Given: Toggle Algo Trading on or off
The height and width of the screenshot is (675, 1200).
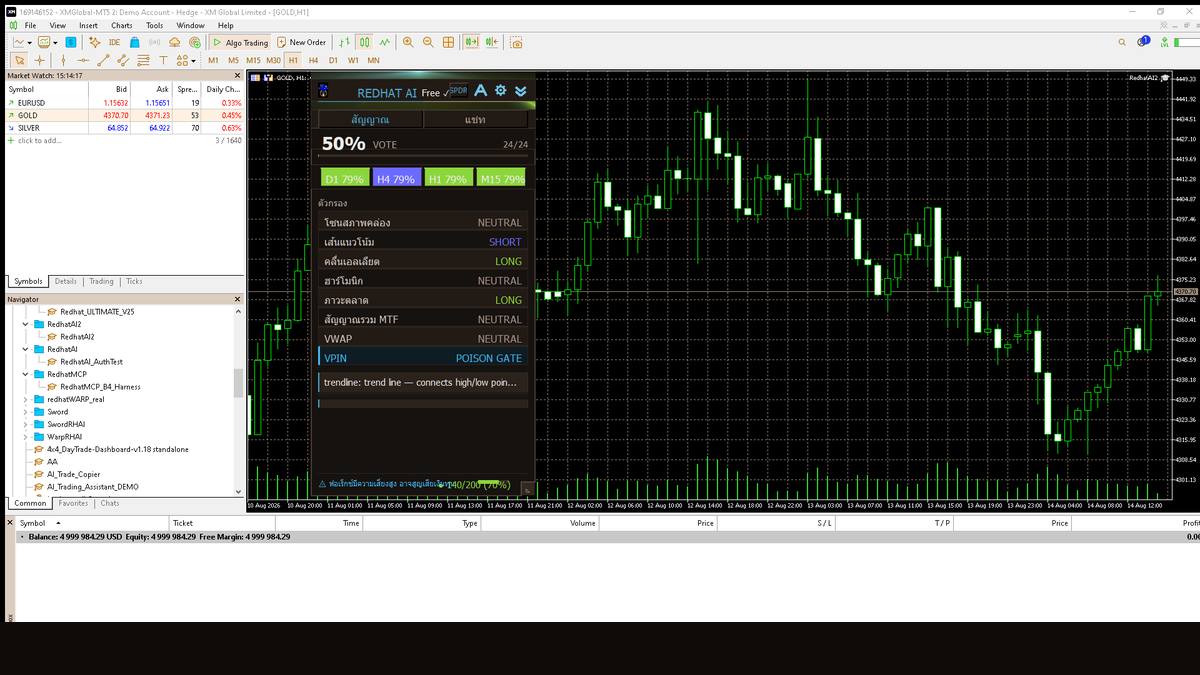Looking at the screenshot, I should [x=240, y=42].
